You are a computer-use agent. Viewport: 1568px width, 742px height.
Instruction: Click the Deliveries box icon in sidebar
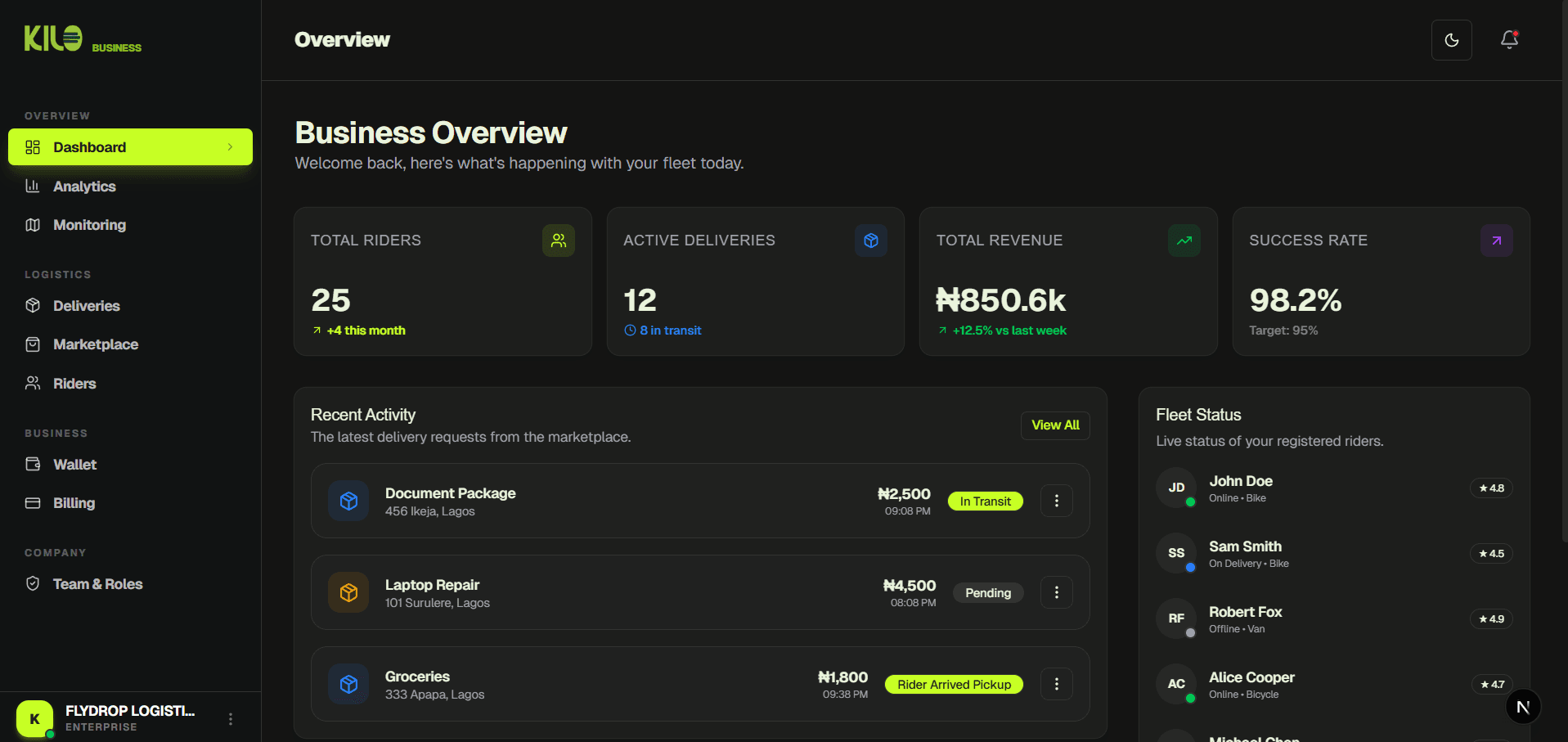(33, 305)
